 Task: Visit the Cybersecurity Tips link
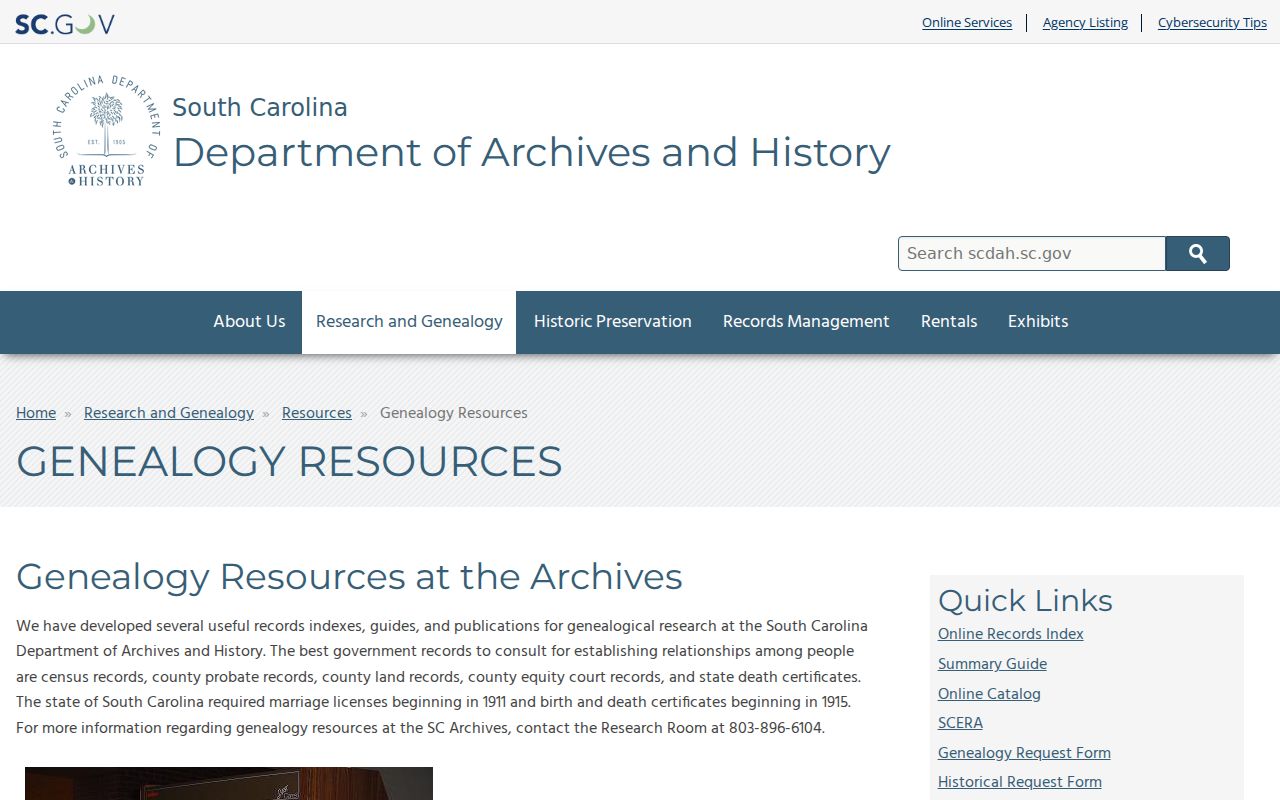click(x=1212, y=23)
